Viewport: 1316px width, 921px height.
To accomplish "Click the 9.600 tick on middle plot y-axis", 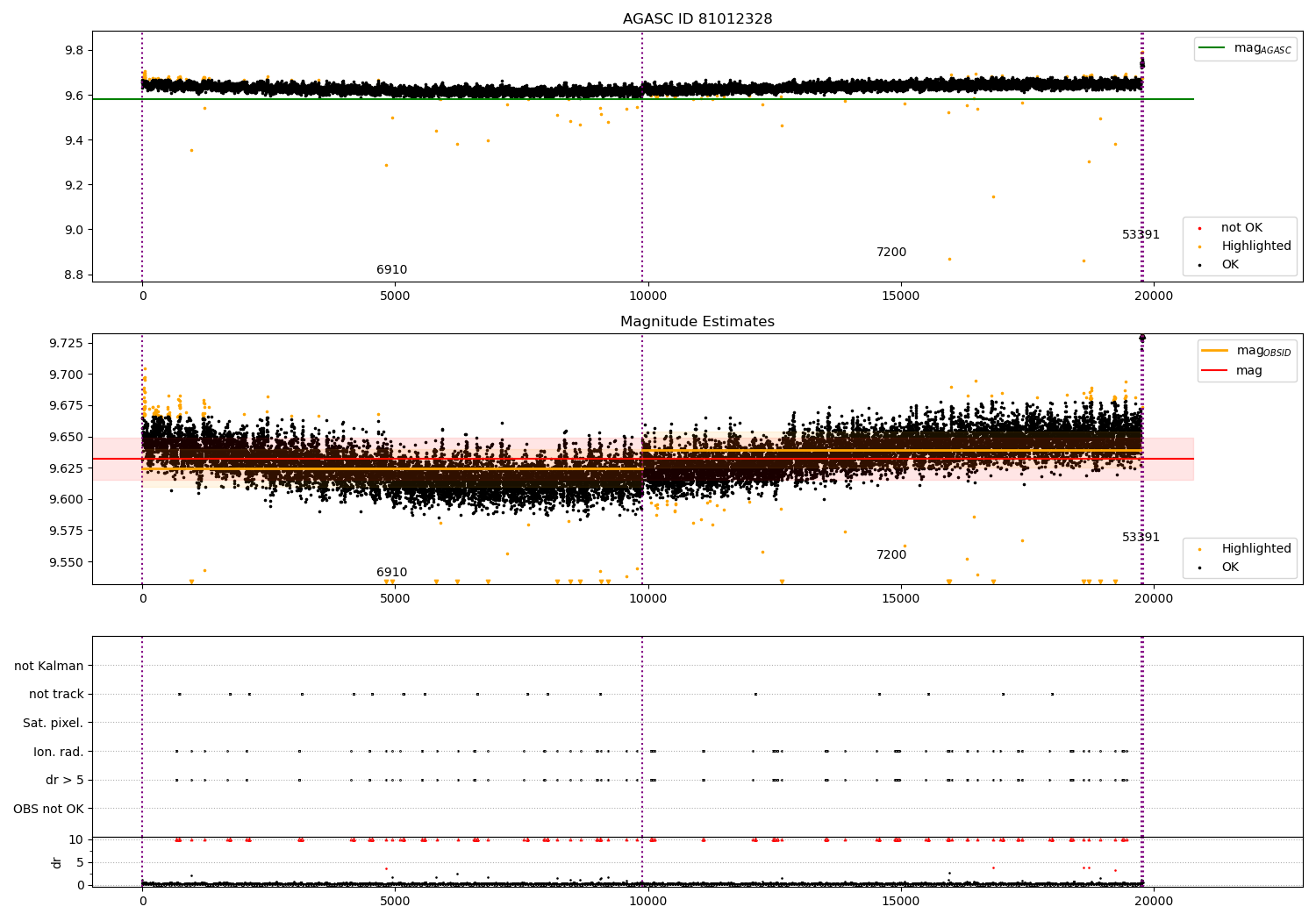I will coord(67,500).
